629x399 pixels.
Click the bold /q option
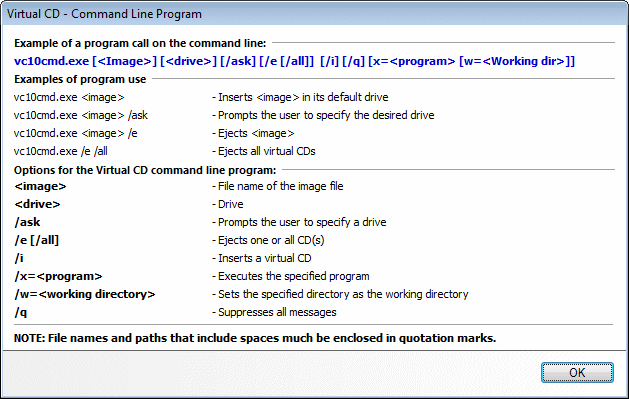tap(20, 312)
